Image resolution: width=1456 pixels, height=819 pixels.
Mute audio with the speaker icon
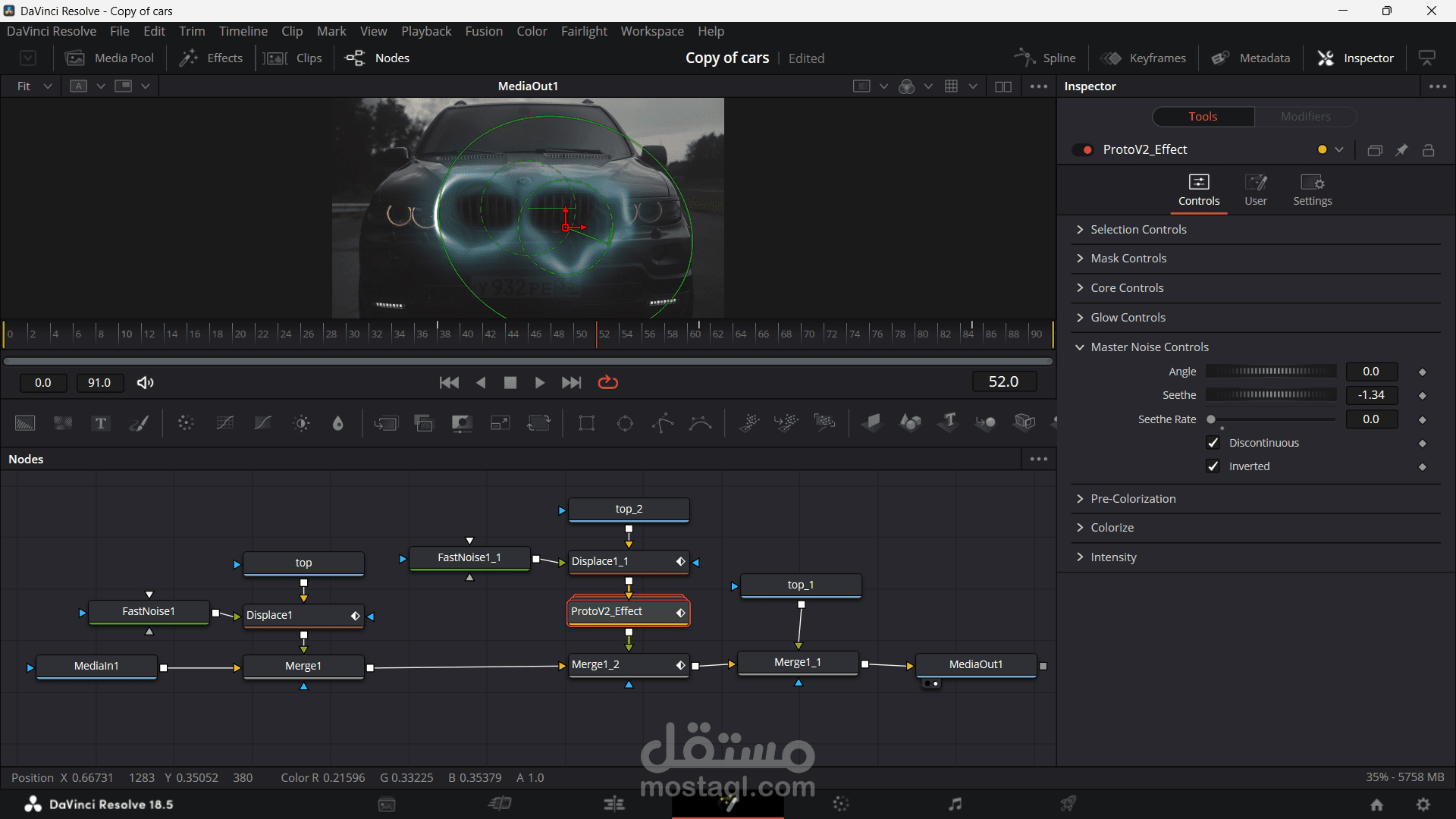[145, 383]
